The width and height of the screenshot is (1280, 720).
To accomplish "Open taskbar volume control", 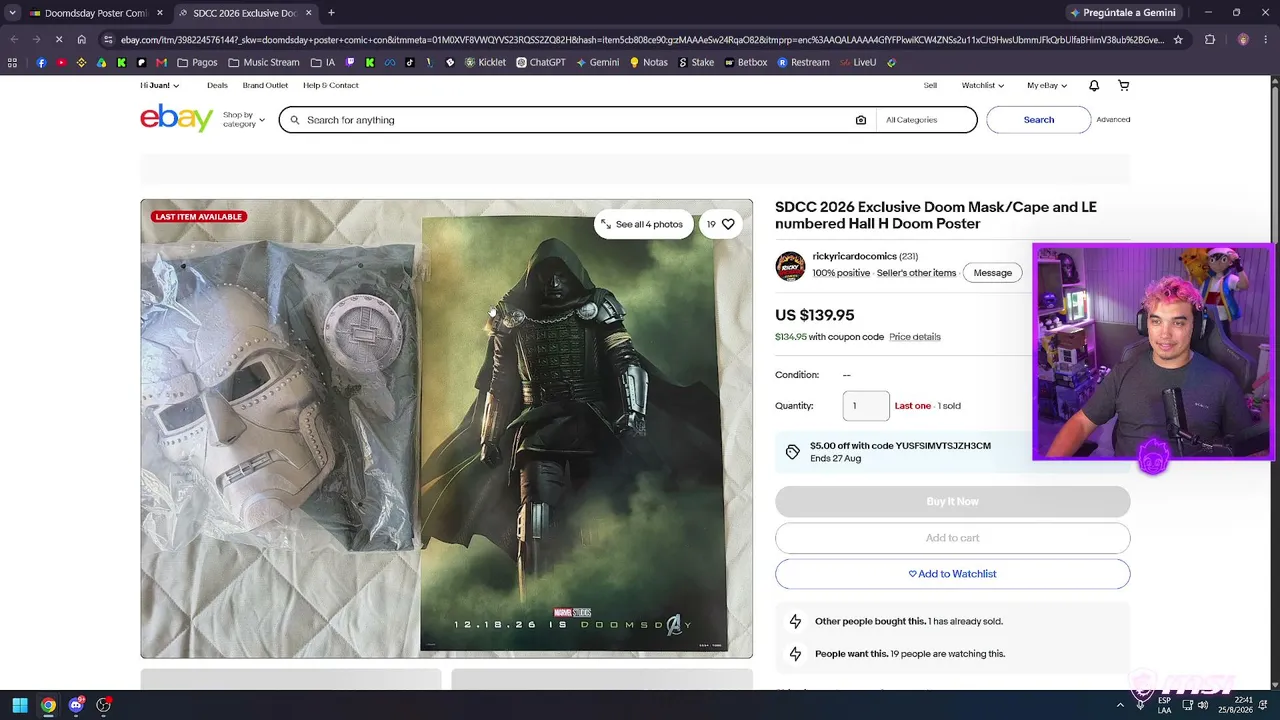I will pos(1203,705).
